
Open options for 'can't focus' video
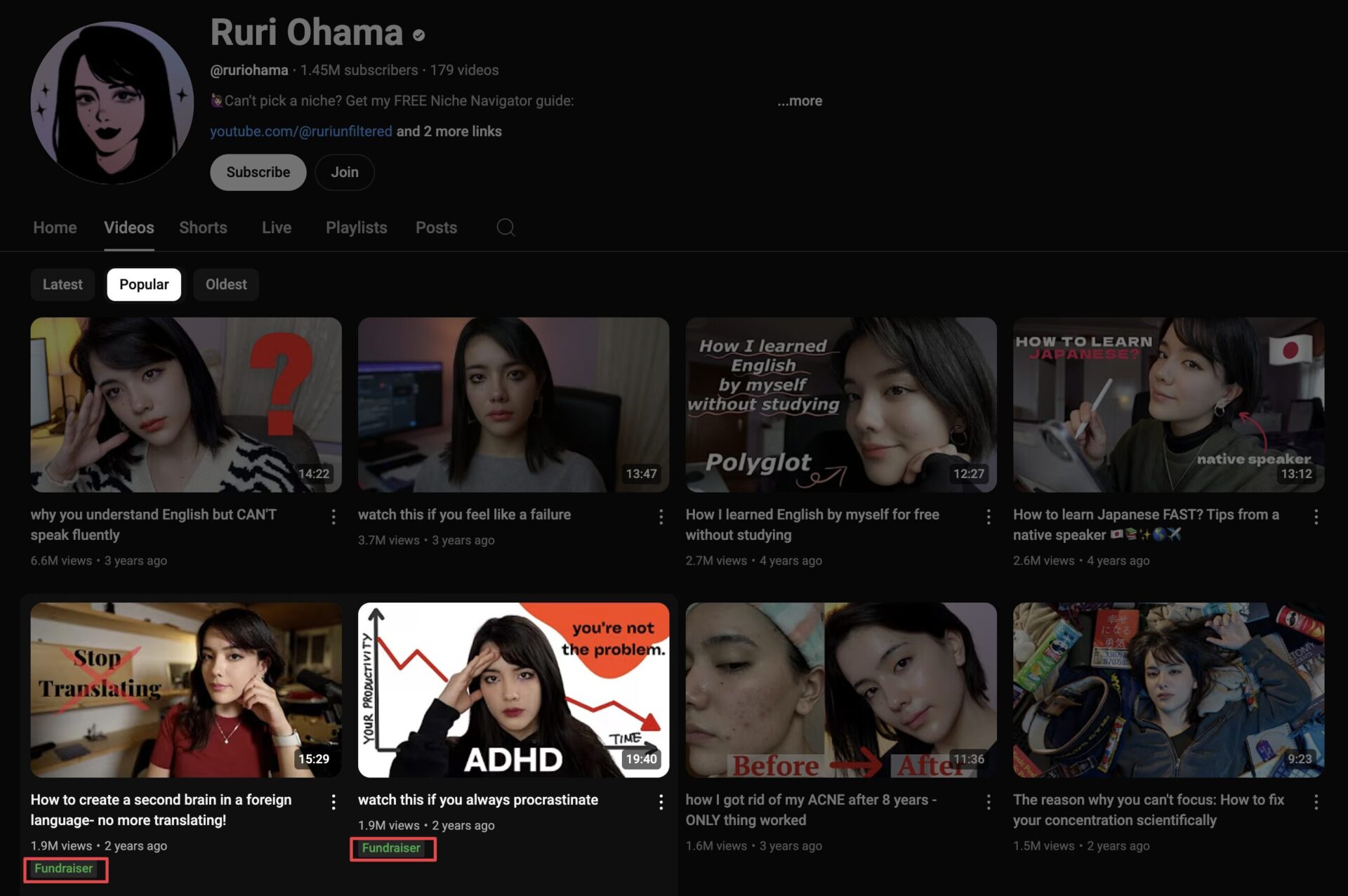(1316, 803)
